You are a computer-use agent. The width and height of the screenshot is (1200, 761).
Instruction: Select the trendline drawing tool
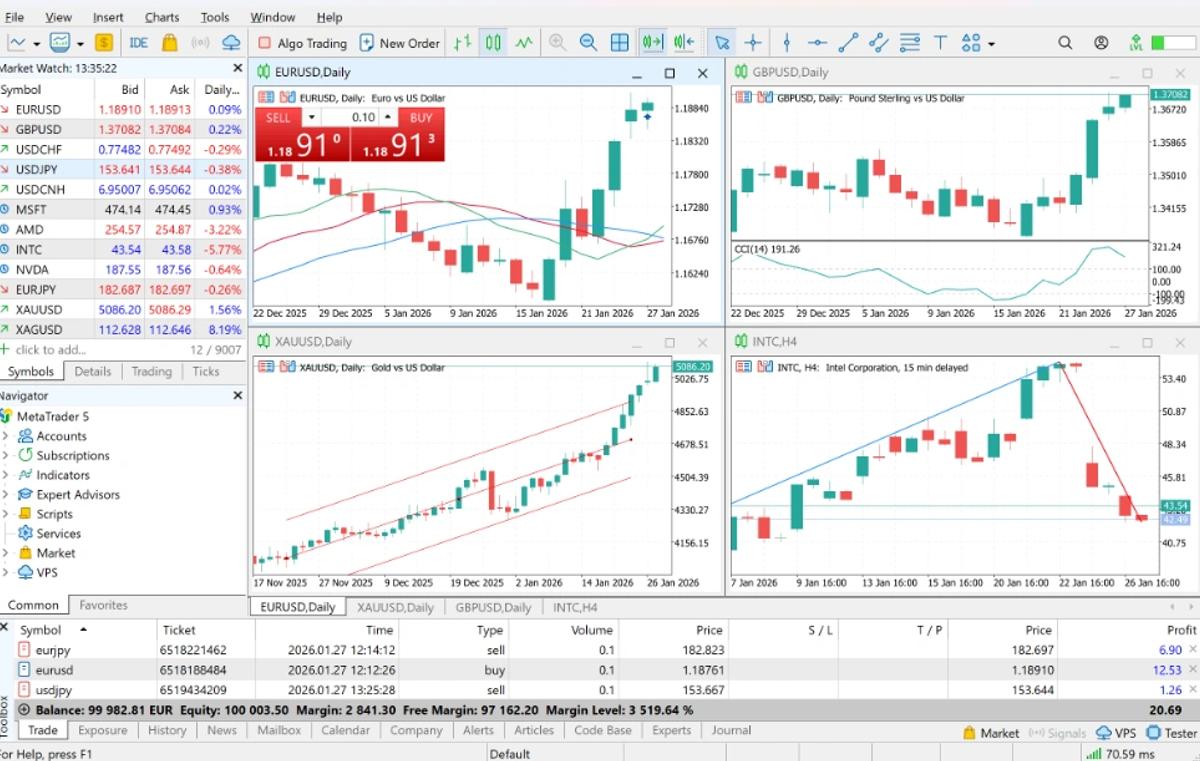tap(848, 43)
